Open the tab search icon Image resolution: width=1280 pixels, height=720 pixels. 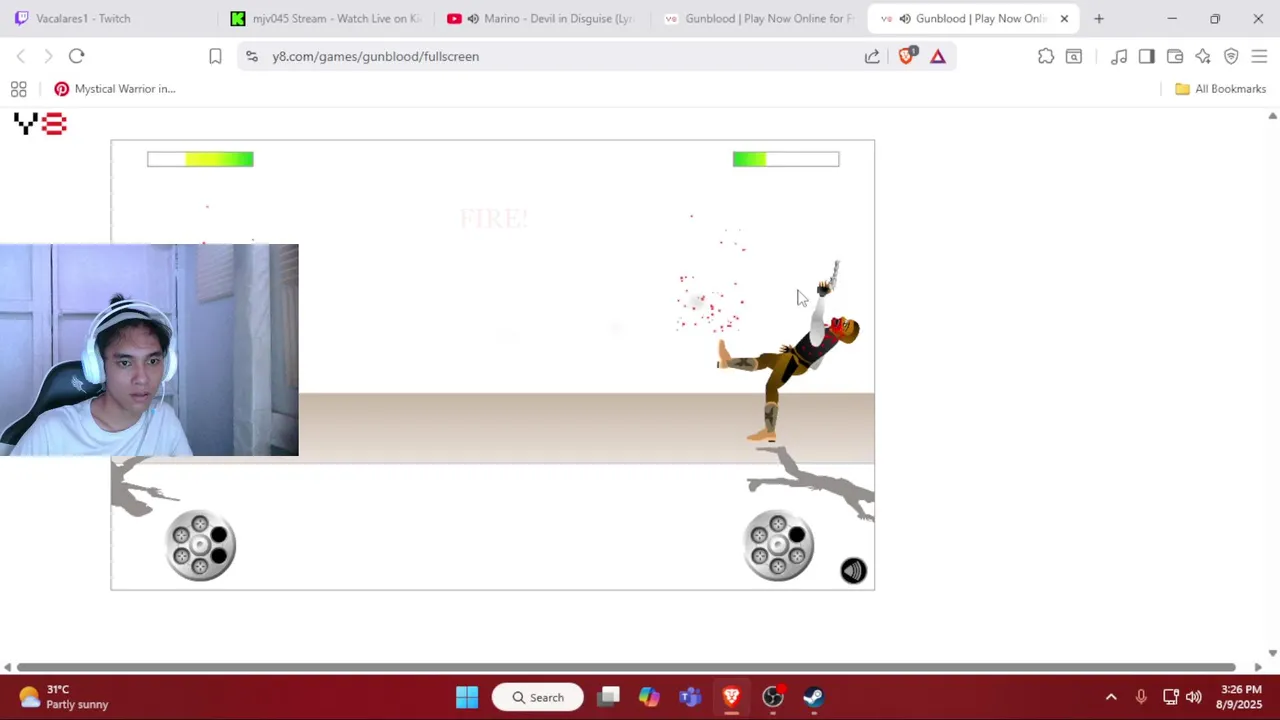tap(1074, 56)
